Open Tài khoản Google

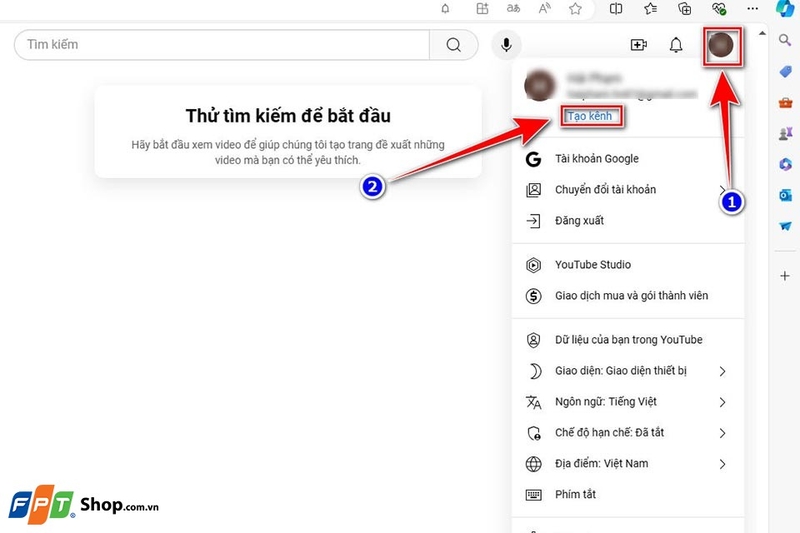pyautogui.click(x=628, y=159)
